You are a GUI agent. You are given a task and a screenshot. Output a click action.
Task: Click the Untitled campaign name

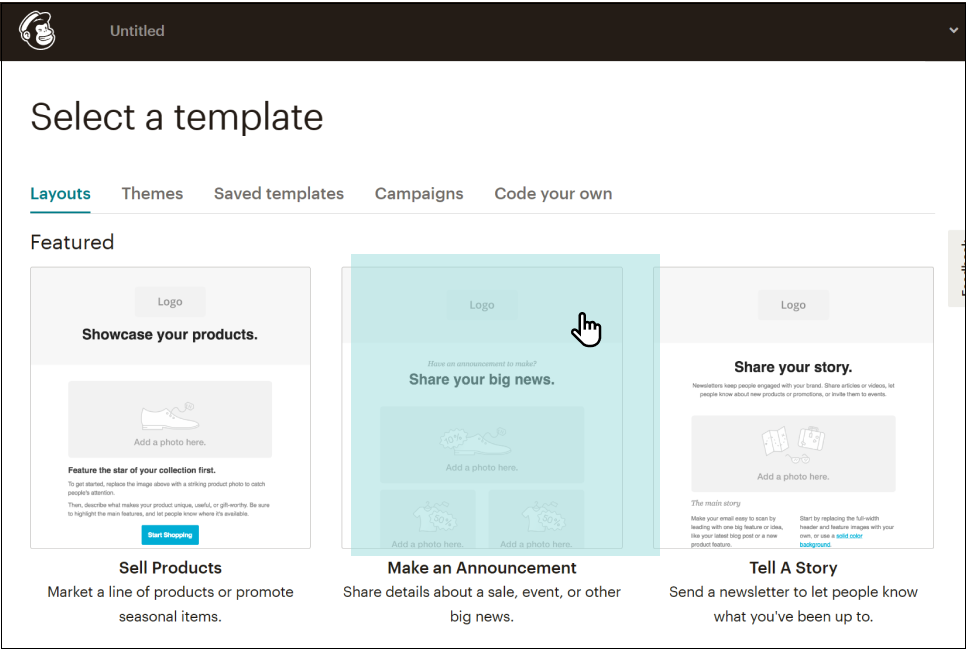coord(137,31)
